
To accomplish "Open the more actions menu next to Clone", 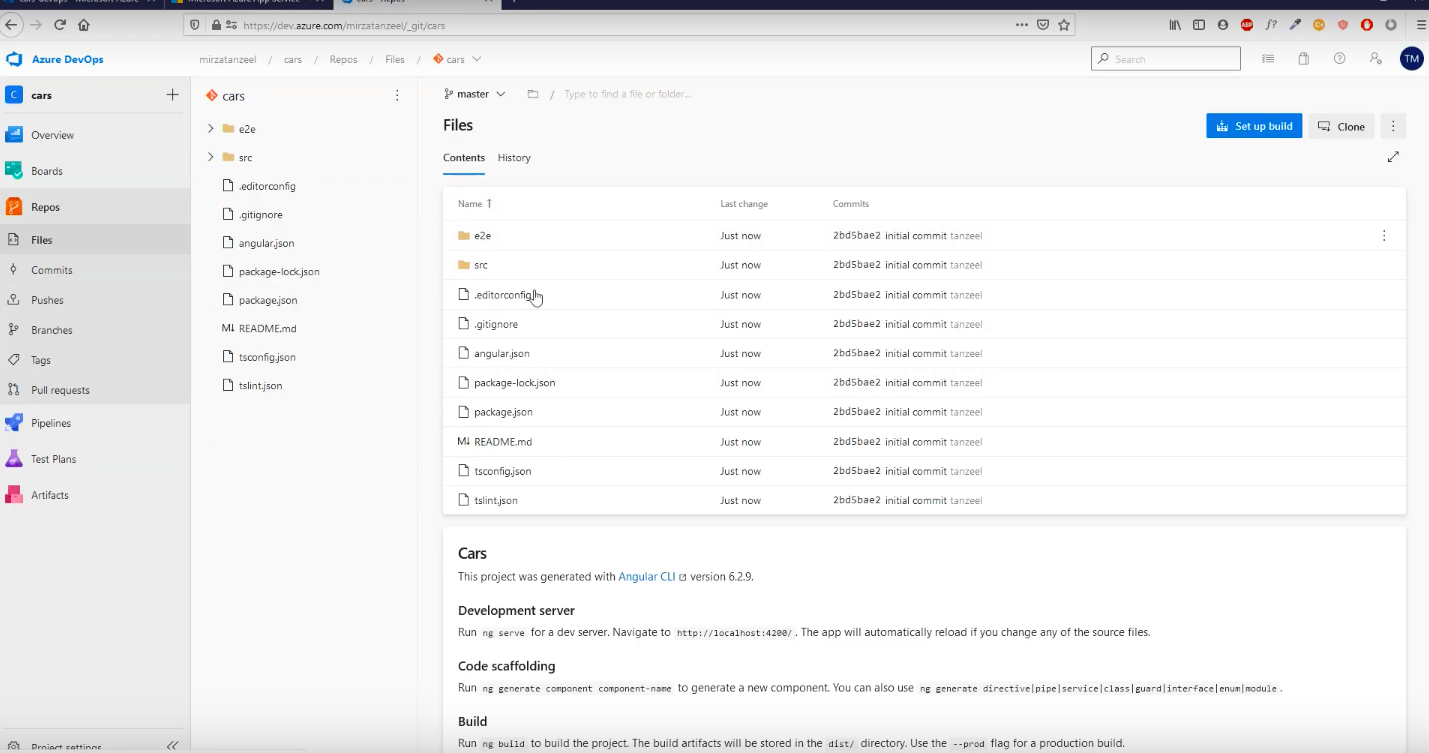I will (1393, 126).
